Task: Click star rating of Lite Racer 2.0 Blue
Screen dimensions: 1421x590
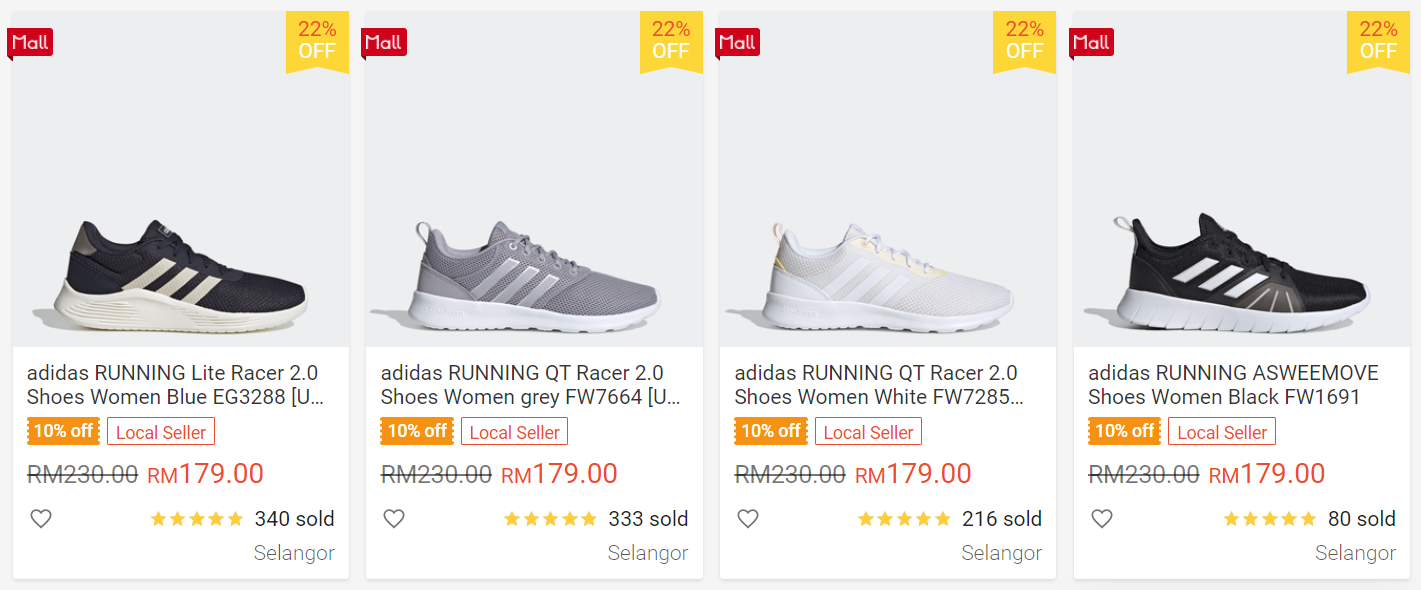Action: pos(197,519)
